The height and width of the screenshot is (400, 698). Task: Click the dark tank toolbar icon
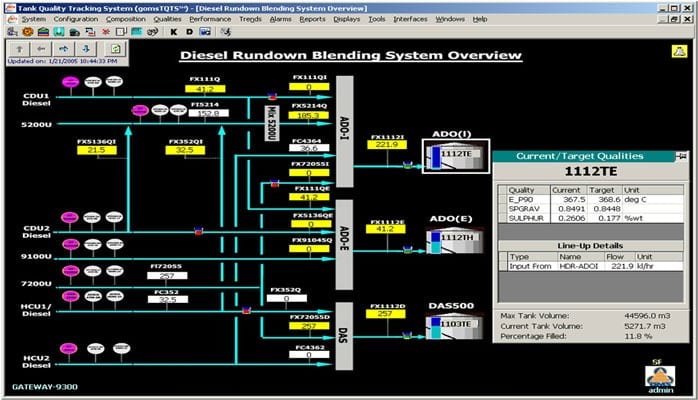click(74, 32)
